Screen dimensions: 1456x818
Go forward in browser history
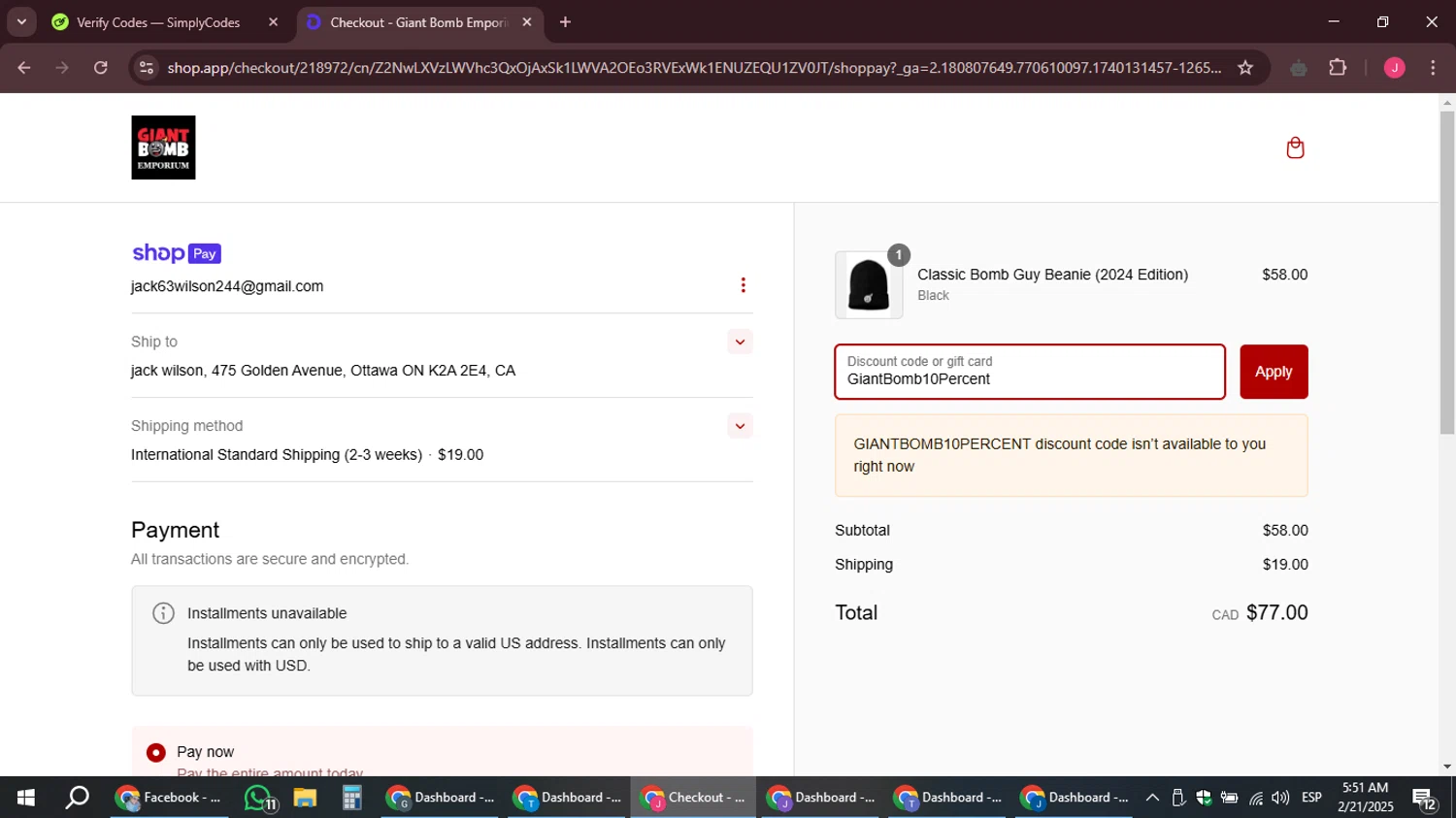[62, 68]
